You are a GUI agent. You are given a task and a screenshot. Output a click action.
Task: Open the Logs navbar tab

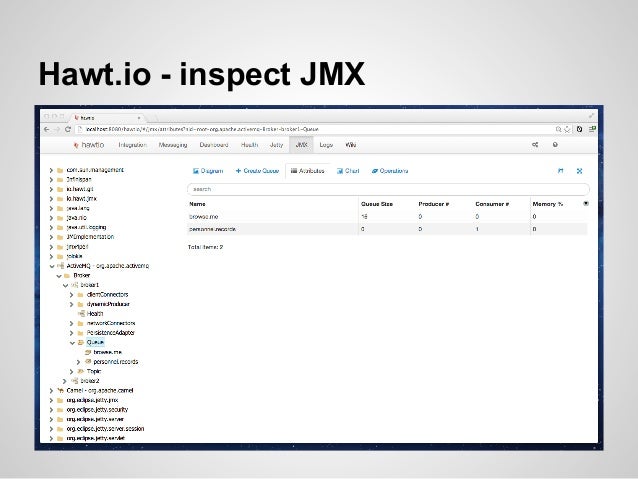click(326, 145)
